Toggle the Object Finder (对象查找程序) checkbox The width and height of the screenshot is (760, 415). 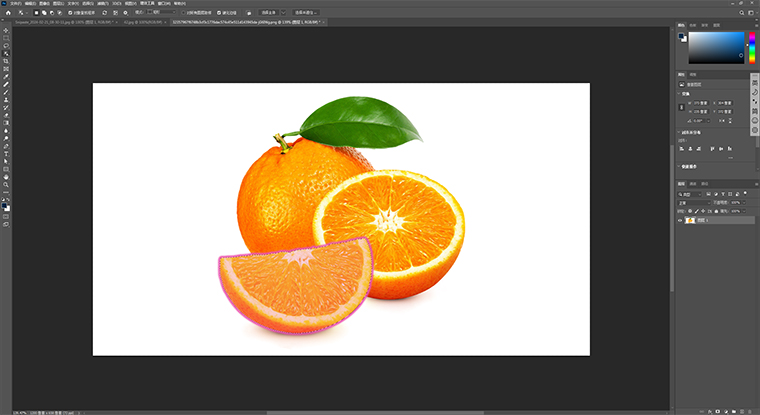72,12
